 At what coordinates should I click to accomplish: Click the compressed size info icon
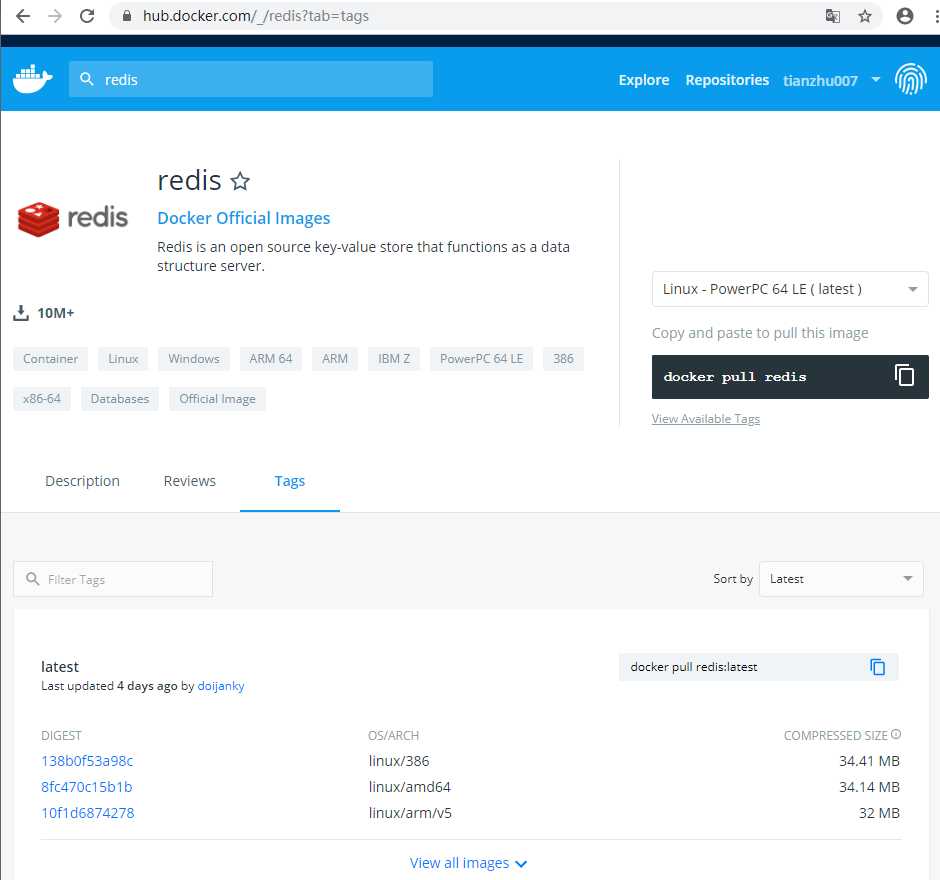tap(896, 734)
